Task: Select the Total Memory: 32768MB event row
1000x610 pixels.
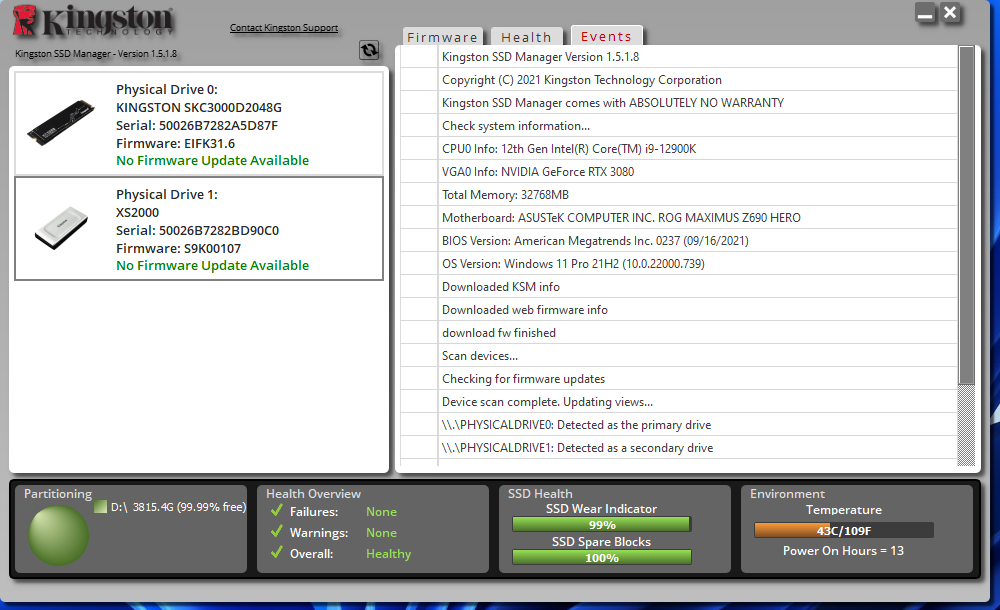Action: coord(679,195)
